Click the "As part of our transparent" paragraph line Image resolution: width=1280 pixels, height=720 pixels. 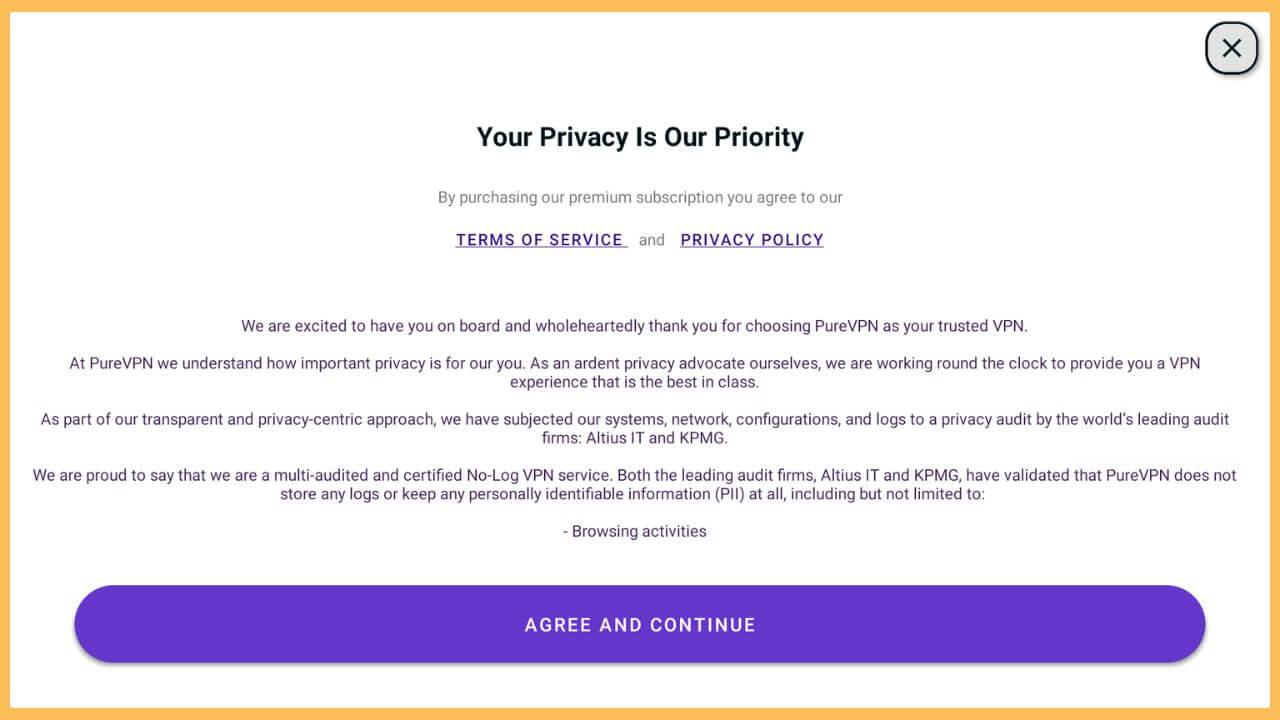point(634,419)
